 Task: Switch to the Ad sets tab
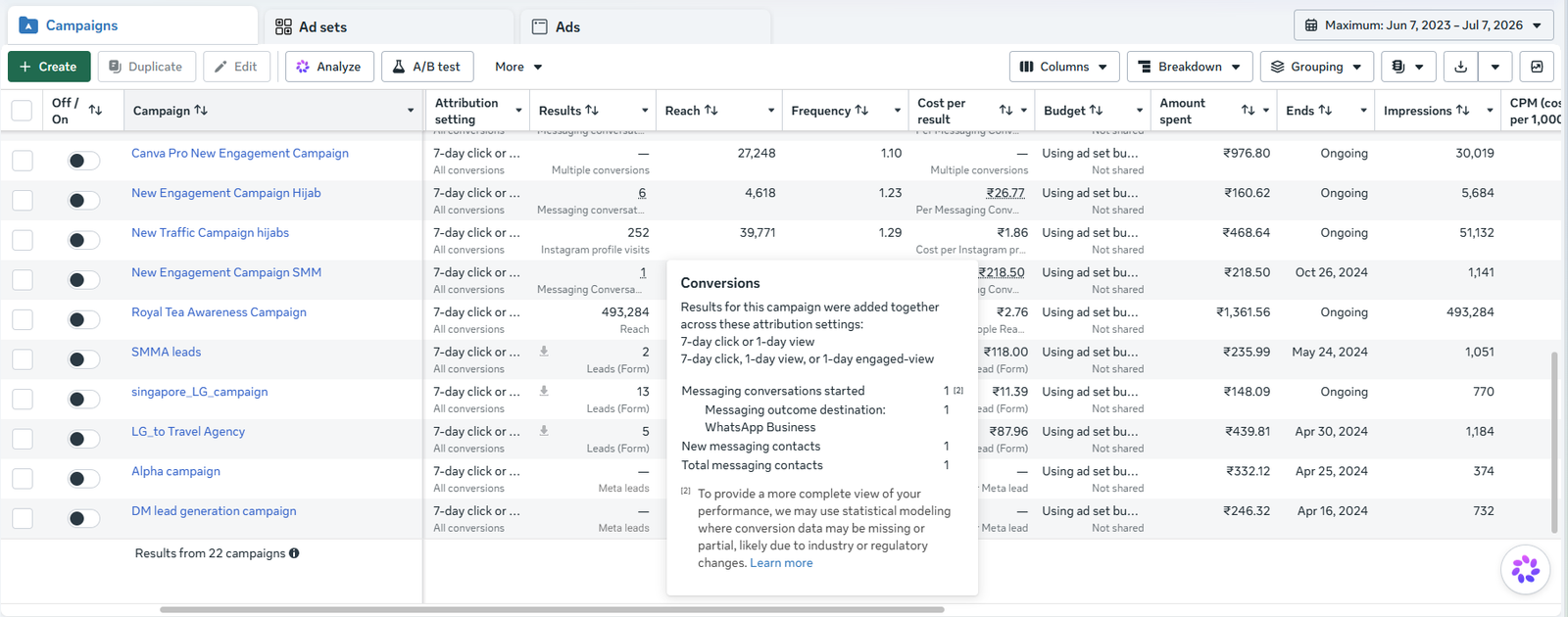pos(387,26)
